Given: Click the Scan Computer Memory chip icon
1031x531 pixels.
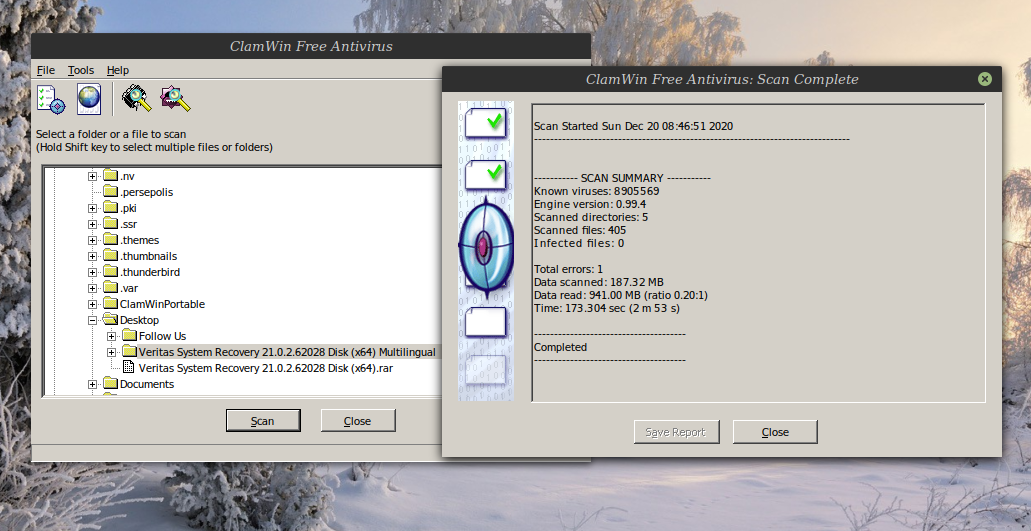Looking at the screenshot, I should pyautogui.click(x=137, y=99).
